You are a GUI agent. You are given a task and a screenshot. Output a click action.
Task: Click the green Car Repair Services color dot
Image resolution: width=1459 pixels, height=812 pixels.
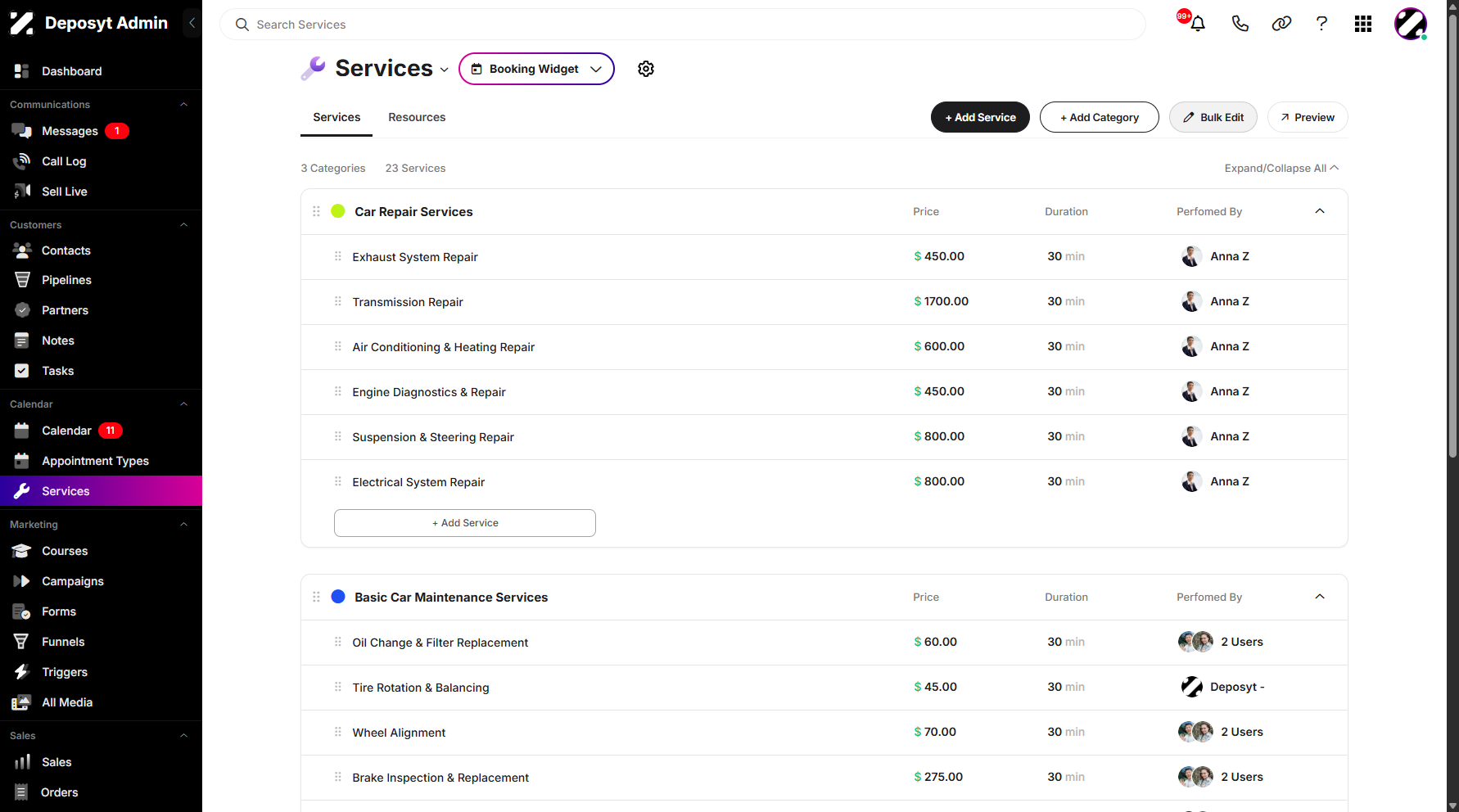click(x=337, y=211)
